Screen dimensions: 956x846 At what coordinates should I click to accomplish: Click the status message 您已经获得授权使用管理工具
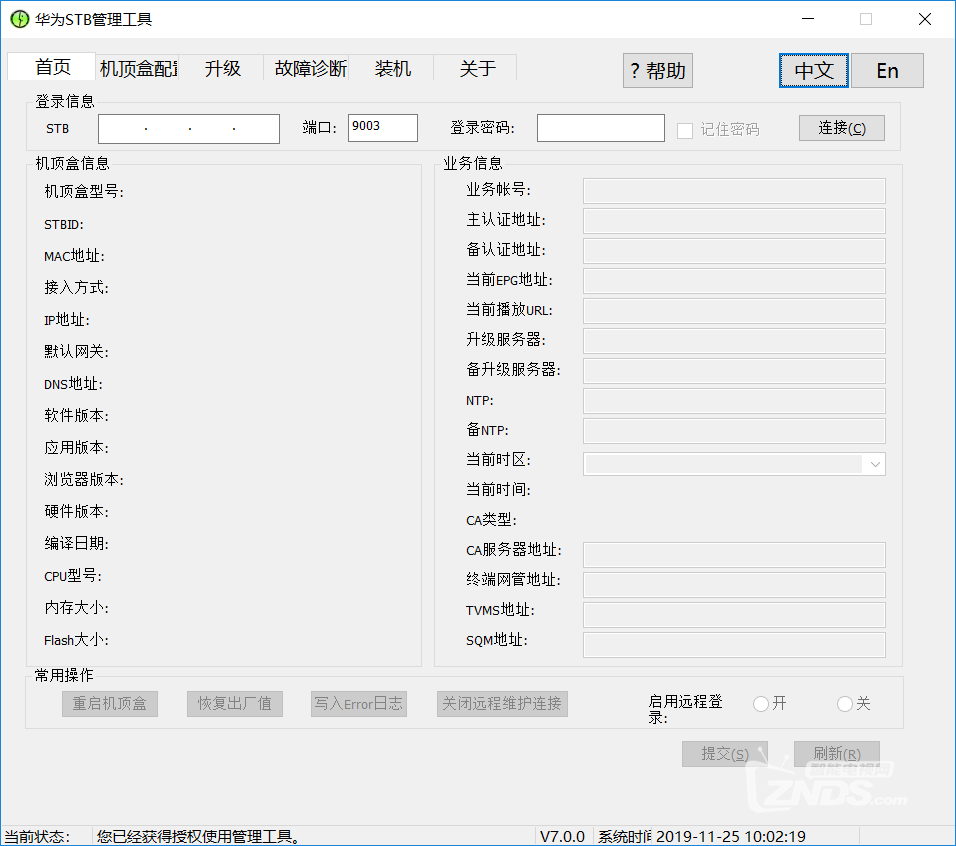coord(198,836)
